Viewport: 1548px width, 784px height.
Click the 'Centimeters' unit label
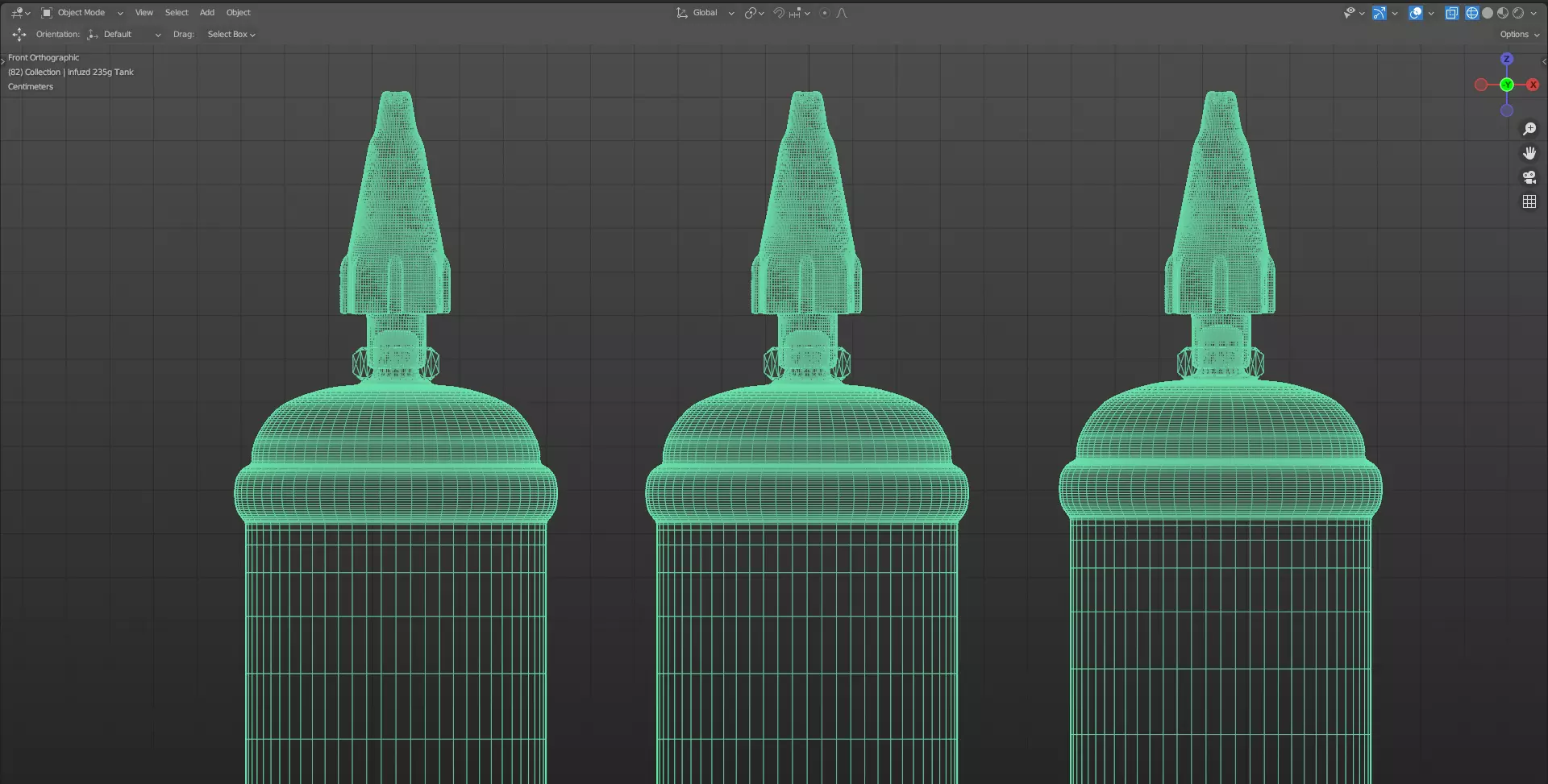pos(31,87)
